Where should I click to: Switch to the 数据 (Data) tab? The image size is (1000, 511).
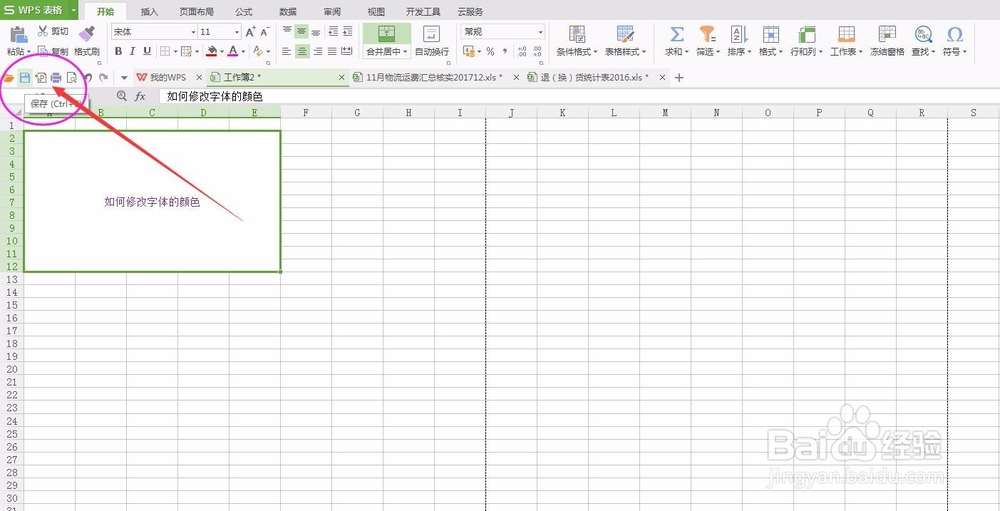288,11
